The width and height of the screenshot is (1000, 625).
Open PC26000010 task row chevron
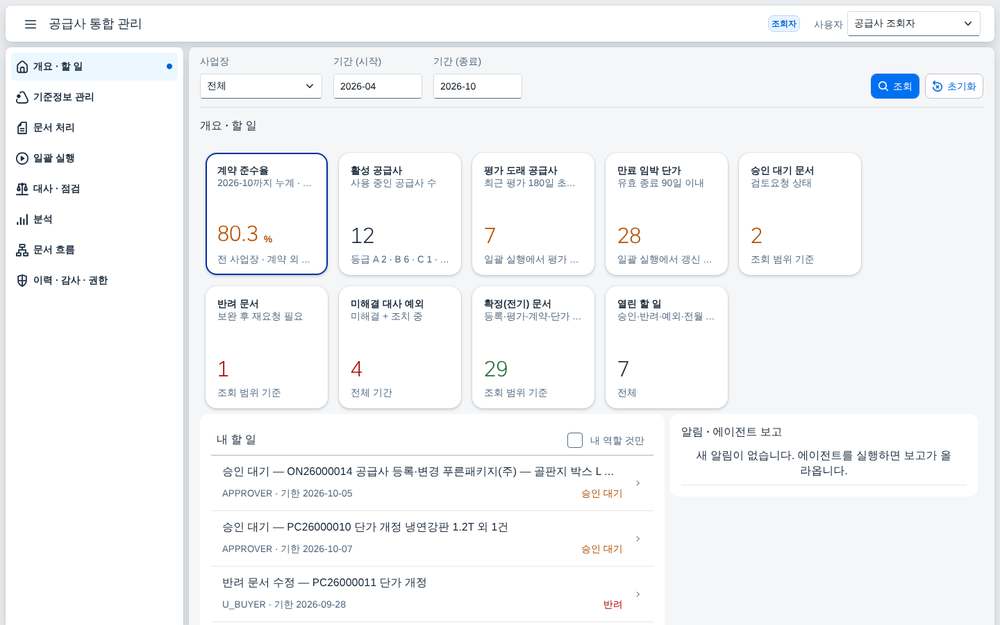[x=638, y=538]
